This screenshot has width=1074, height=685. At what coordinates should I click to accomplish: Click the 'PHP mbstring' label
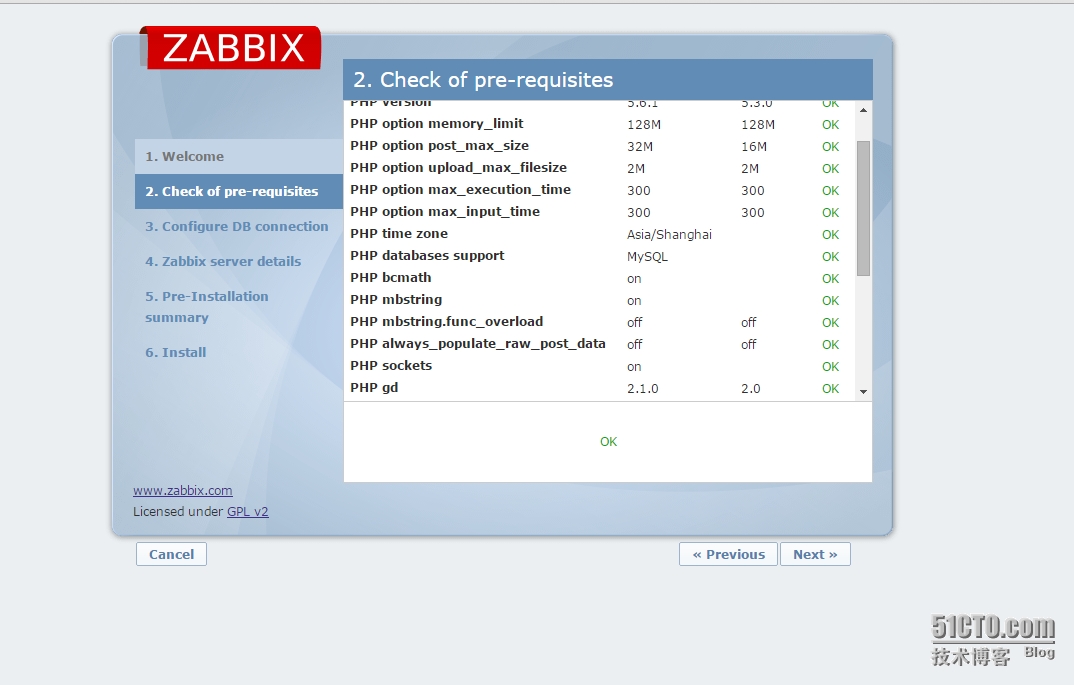tap(396, 299)
